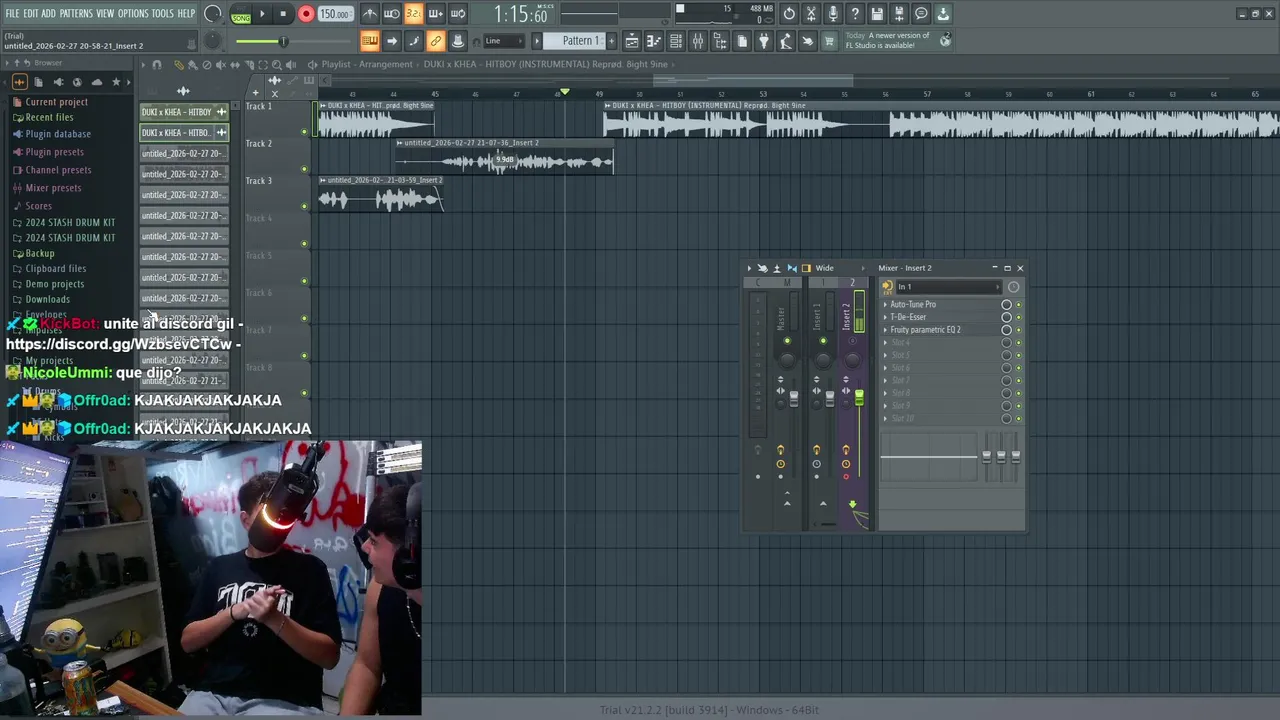Open the Channel rack view icon
This screenshot has width=1280, height=720.
[x=676, y=41]
